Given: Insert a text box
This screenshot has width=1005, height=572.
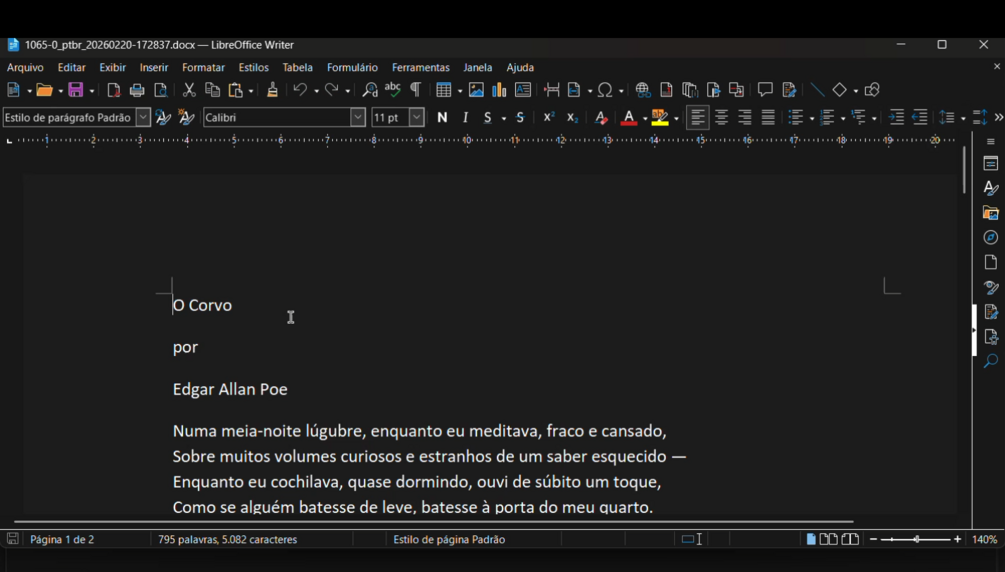Looking at the screenshot, I should click(522, 90).
